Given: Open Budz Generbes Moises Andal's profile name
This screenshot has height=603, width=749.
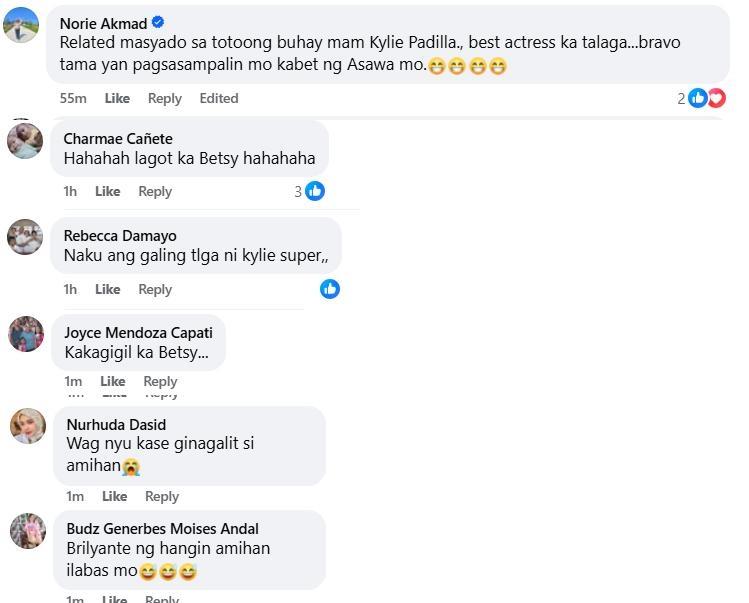Looking at the screenshot, I should click(x=162, y=528).
